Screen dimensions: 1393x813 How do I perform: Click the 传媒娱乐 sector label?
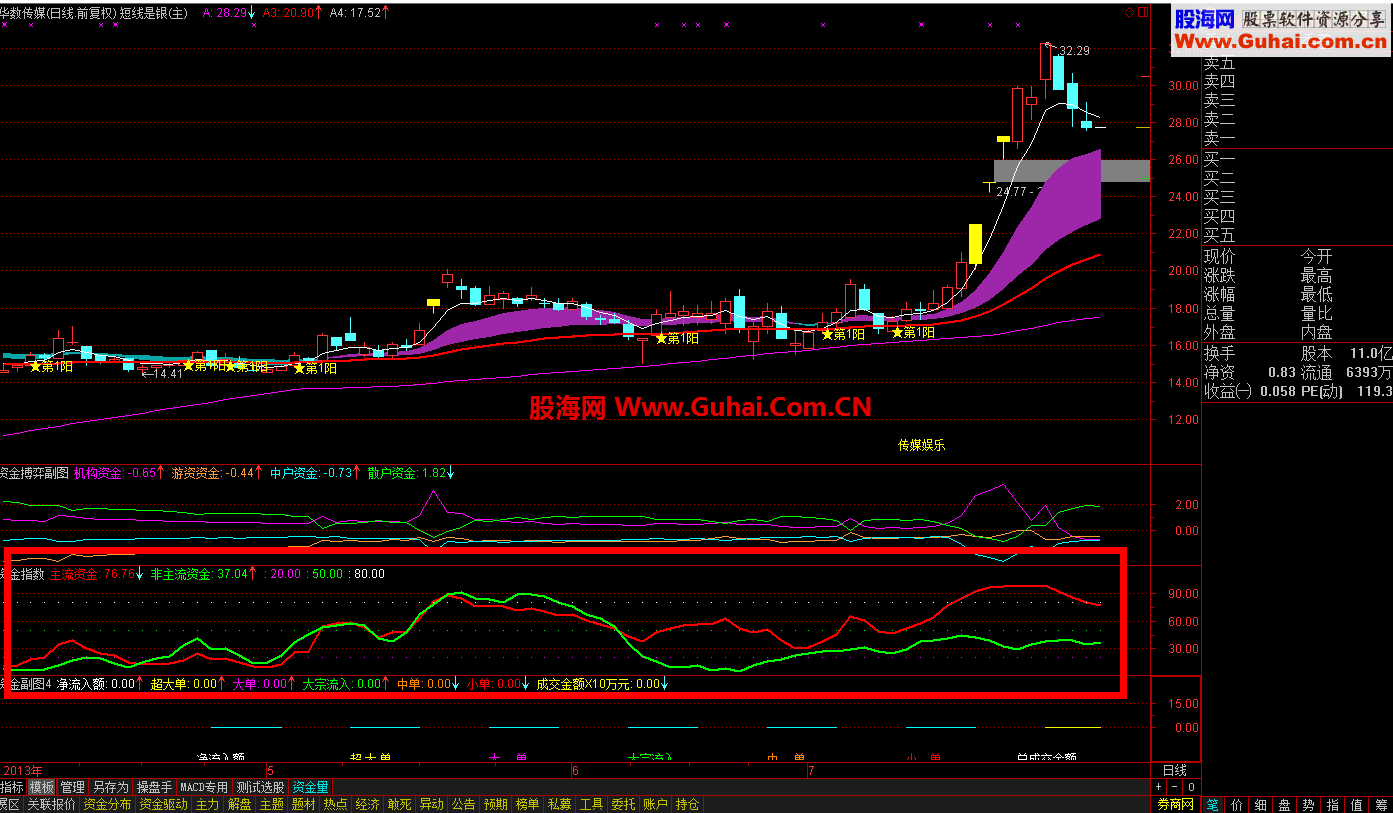pos(921,445)
